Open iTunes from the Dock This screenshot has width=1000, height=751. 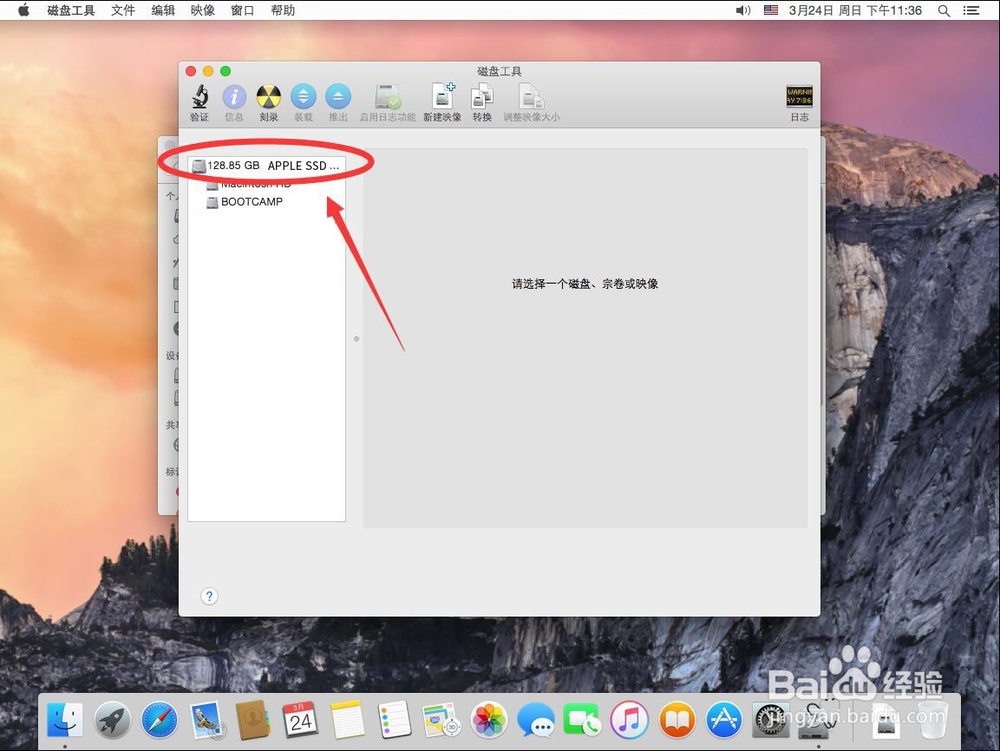[629, 720]
